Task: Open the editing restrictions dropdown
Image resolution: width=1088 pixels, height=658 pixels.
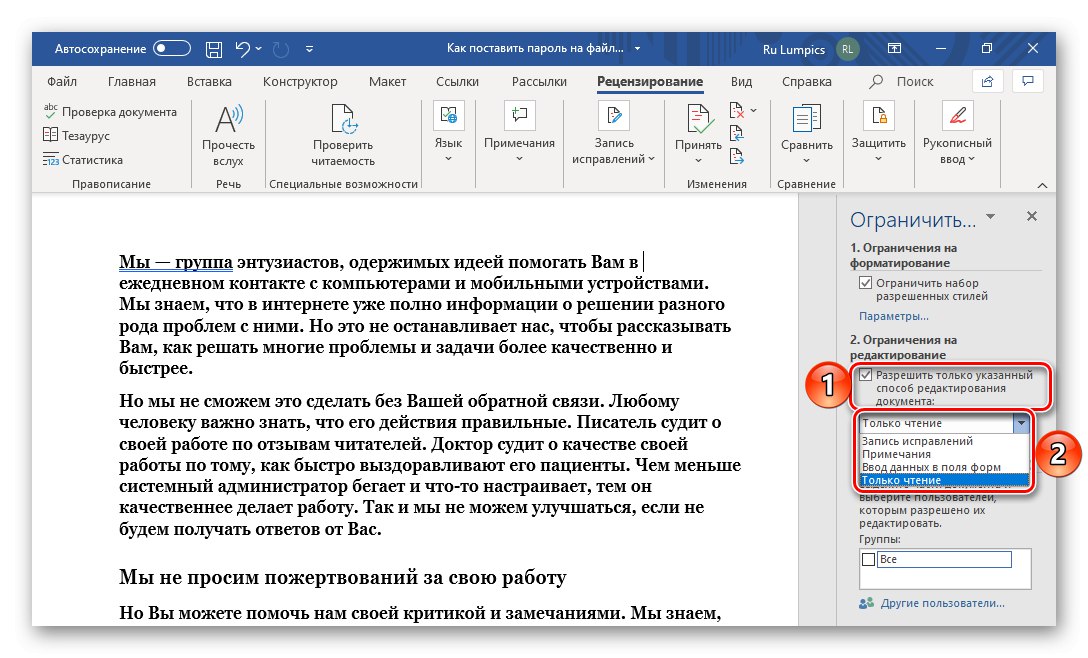Action: (1022, 423)
